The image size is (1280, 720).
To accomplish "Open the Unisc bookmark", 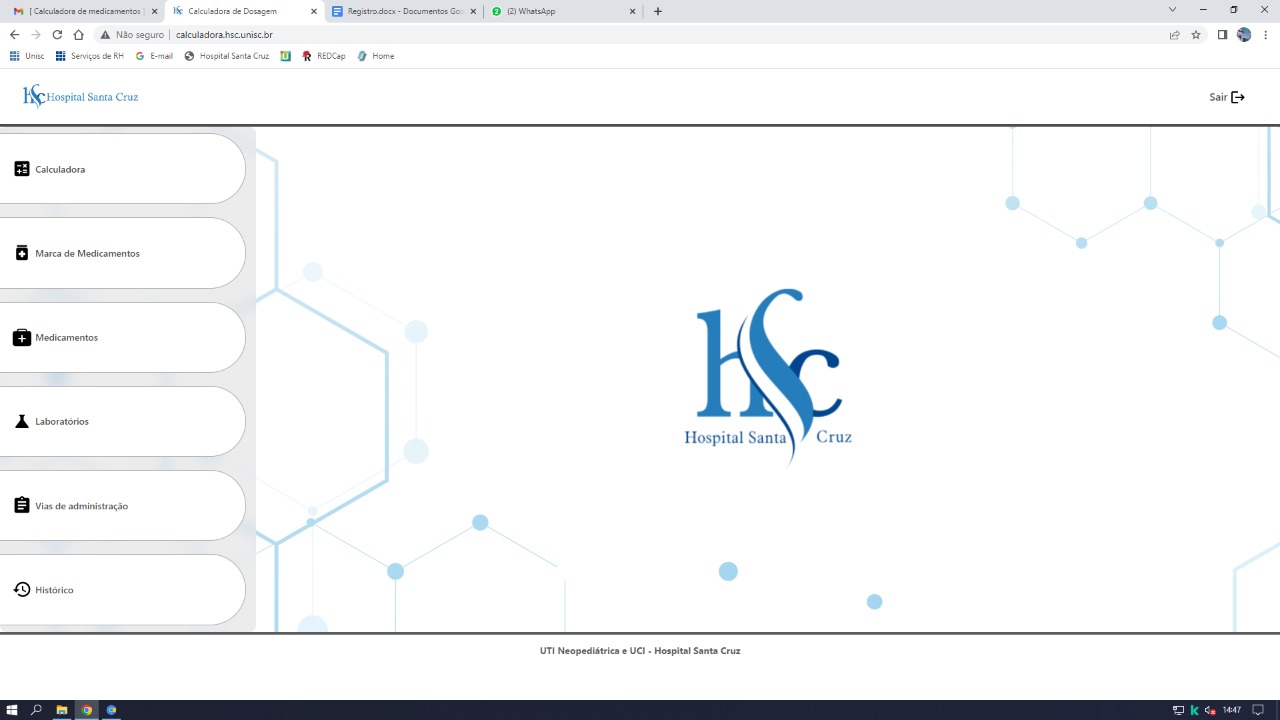I will coord(27,56).
